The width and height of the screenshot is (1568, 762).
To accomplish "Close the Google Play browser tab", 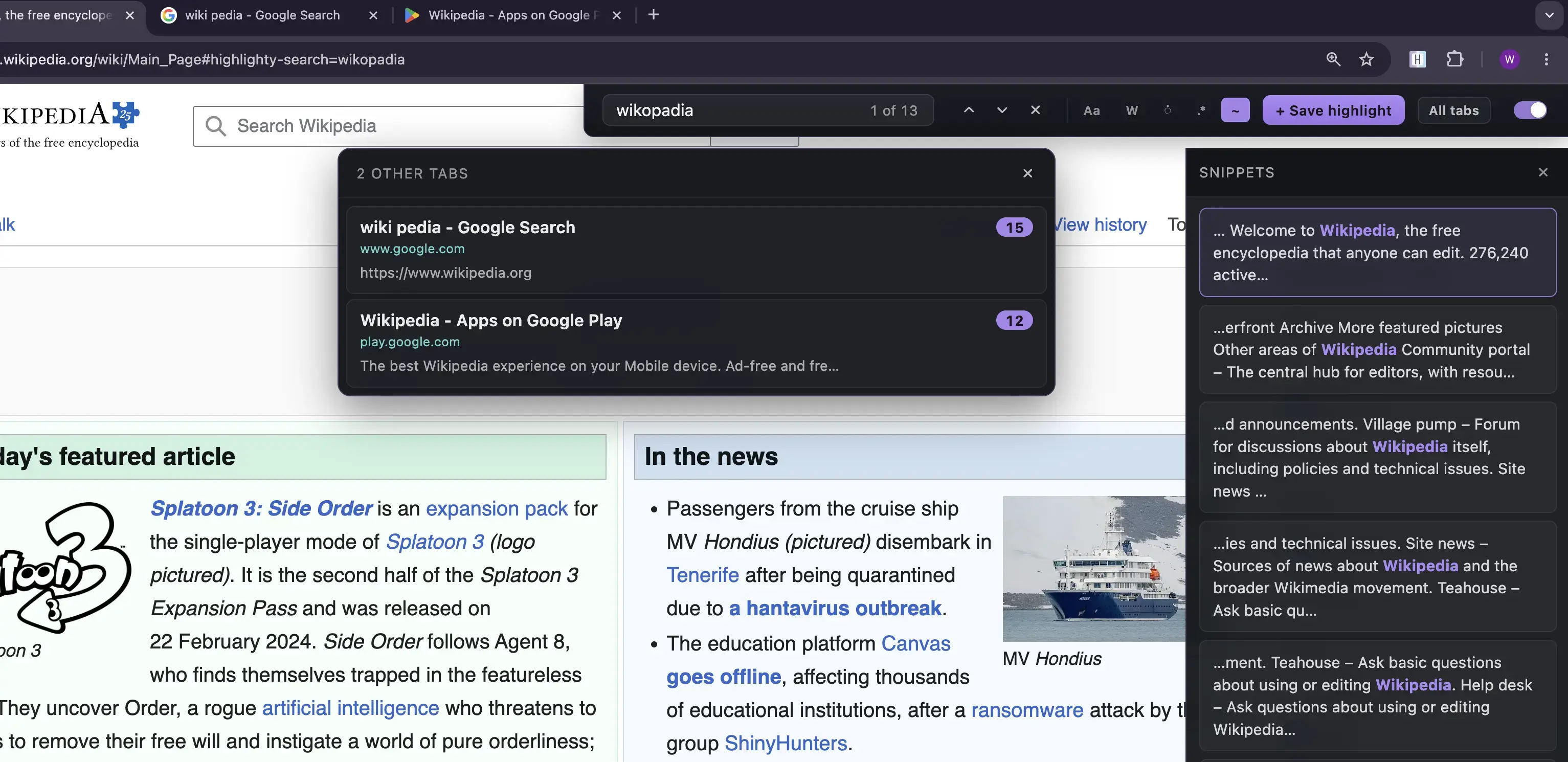I will [617, 15].
